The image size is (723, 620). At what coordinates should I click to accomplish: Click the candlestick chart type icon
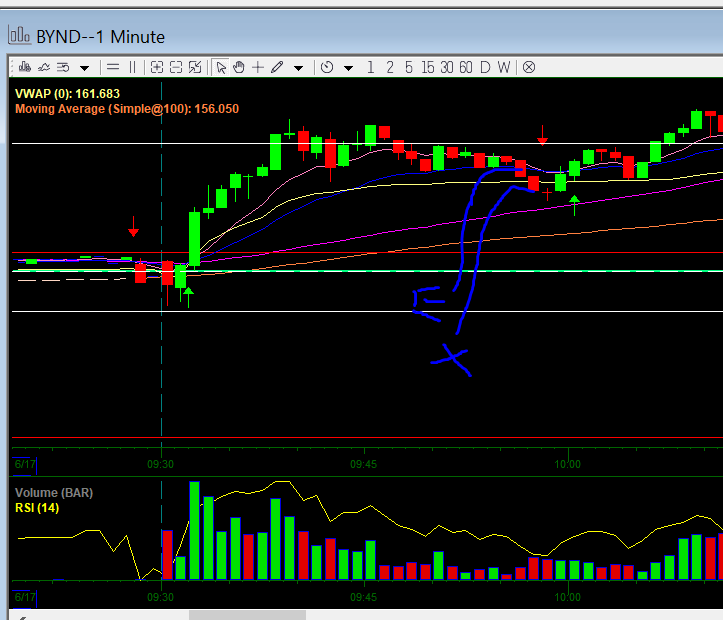(24, 67)
